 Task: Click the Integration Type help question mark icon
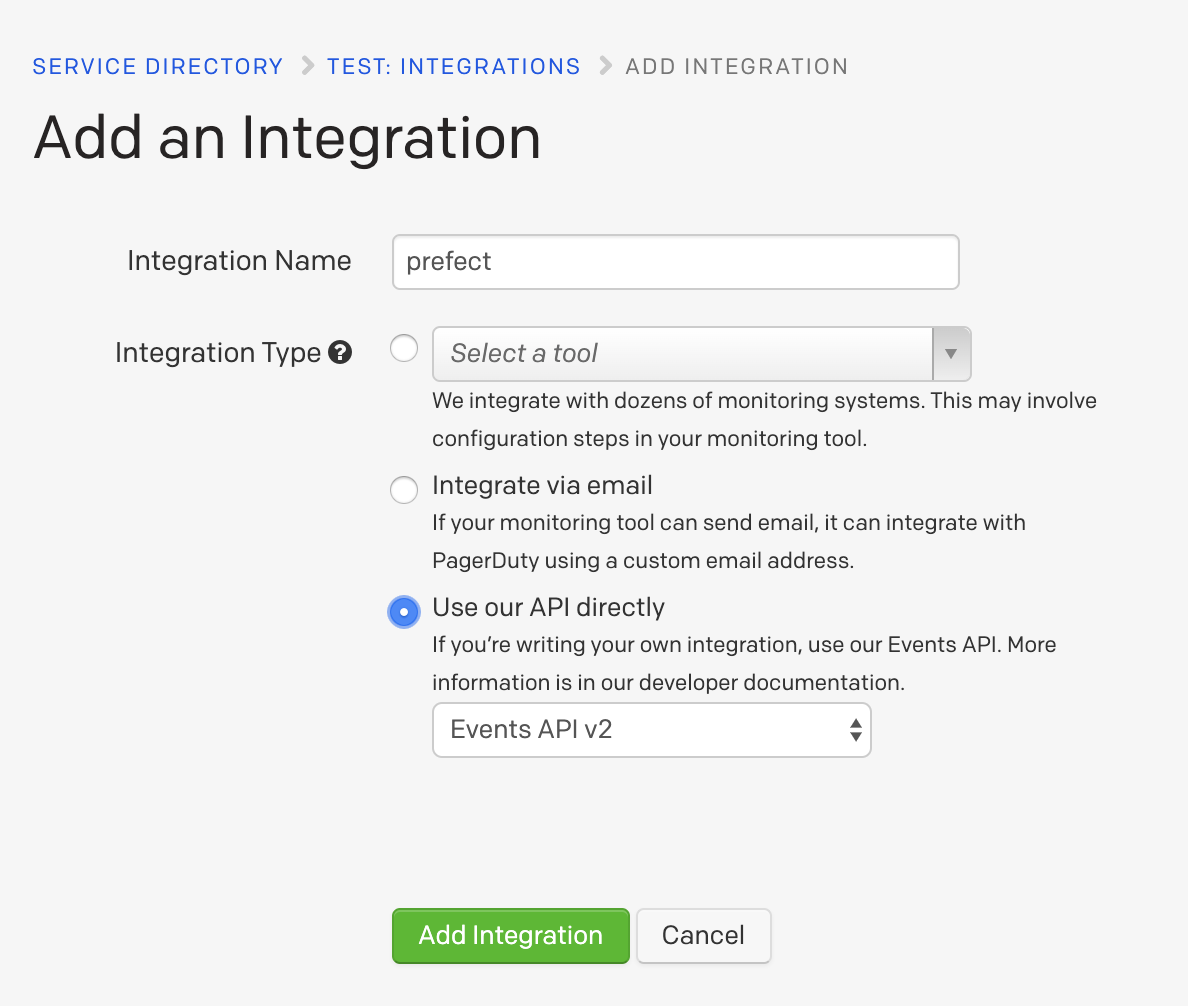340,353
